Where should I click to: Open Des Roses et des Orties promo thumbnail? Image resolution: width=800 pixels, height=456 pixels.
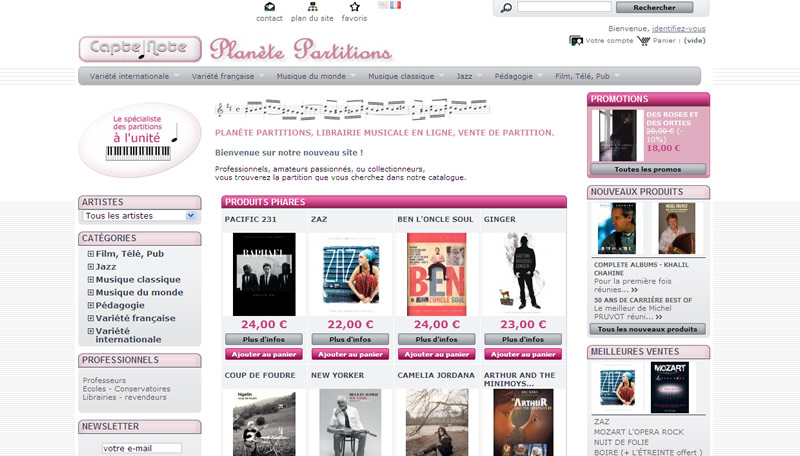[x=618, y=136]
